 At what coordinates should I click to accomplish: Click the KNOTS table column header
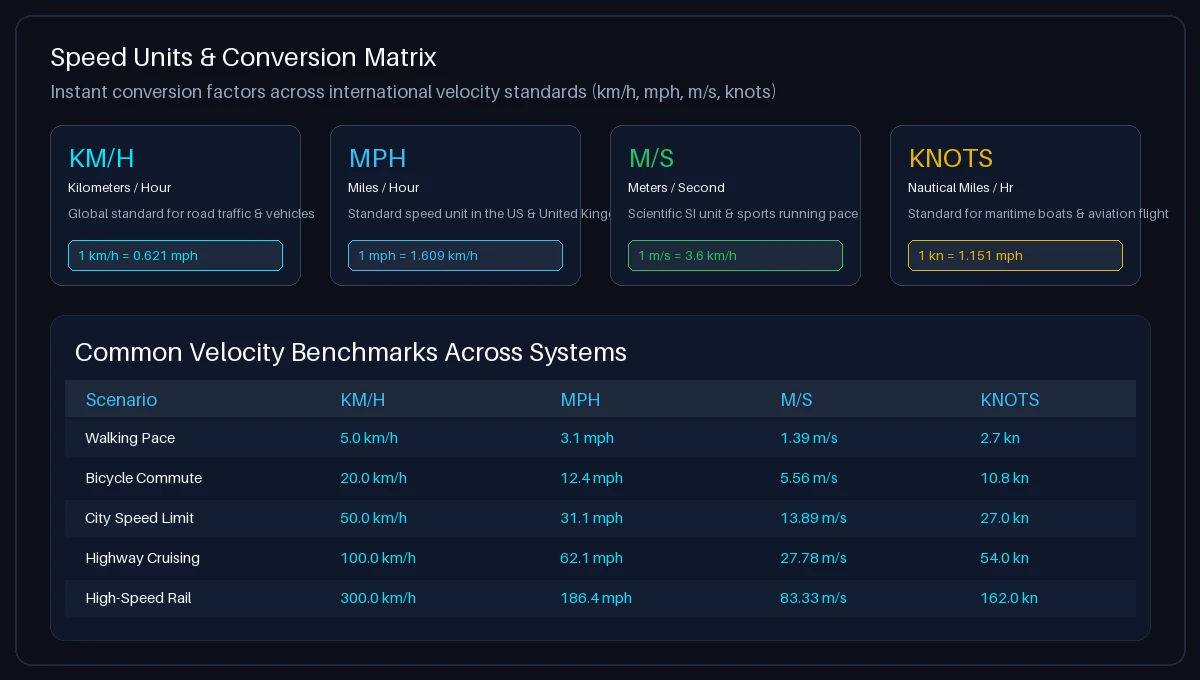click(x=1010, y=399)
